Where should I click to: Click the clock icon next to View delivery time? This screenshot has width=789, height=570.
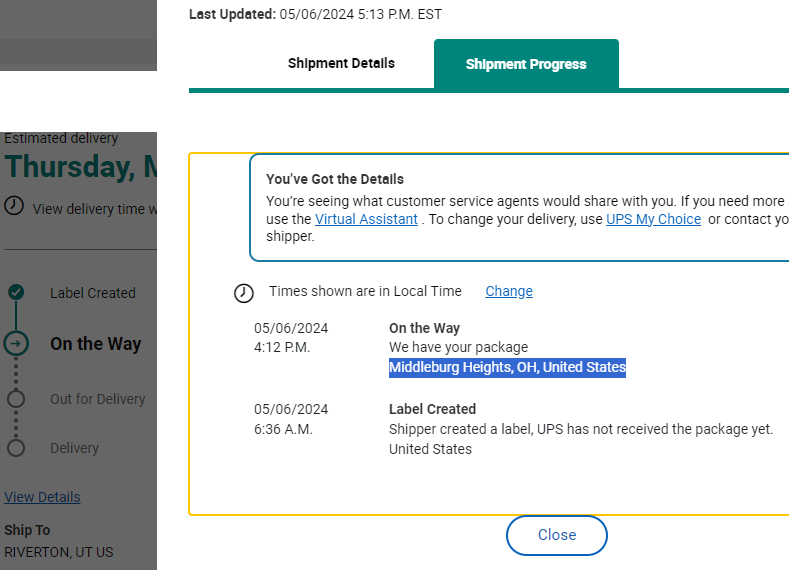14,206
